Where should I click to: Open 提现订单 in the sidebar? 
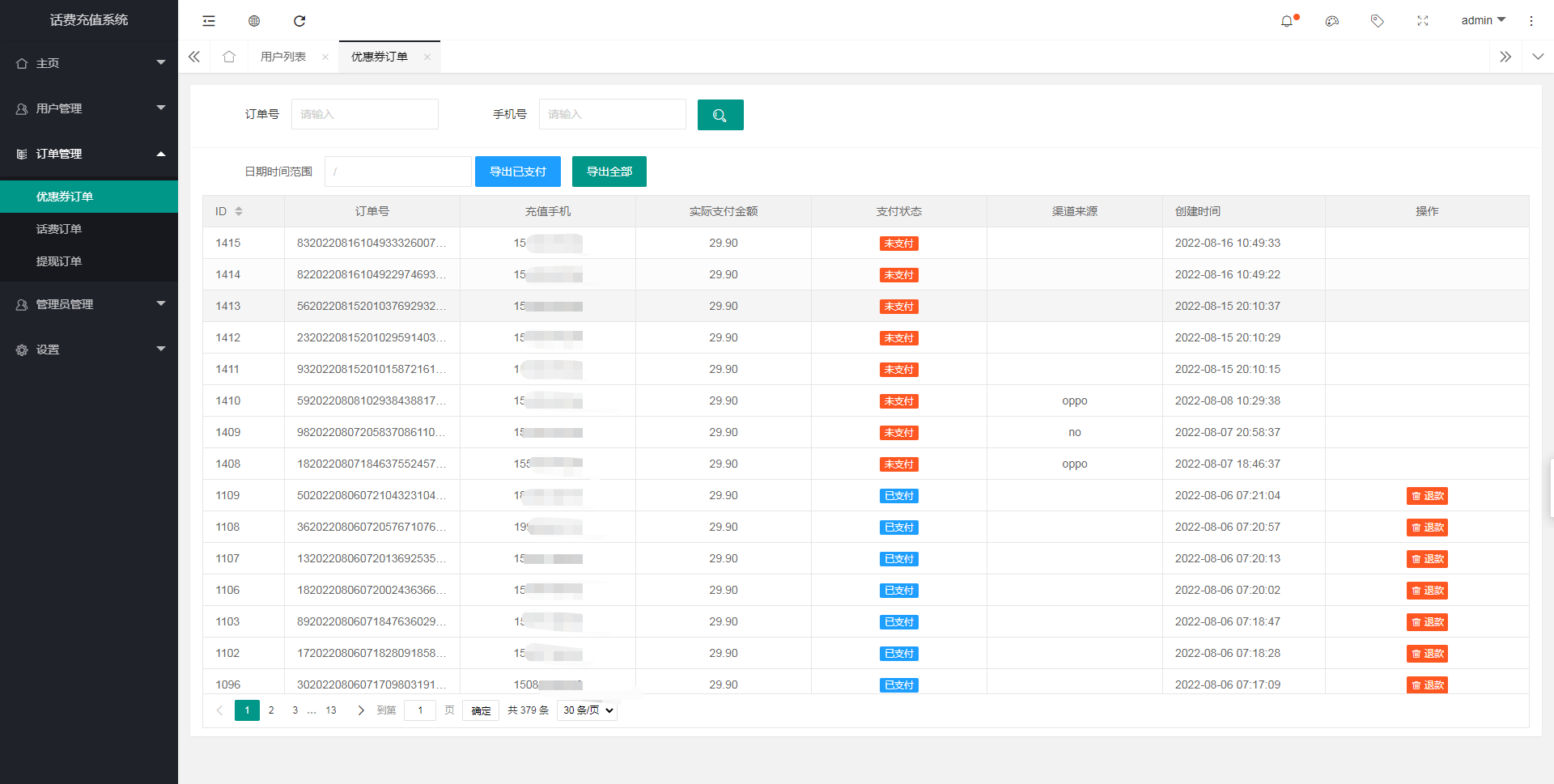coord(89,261)
